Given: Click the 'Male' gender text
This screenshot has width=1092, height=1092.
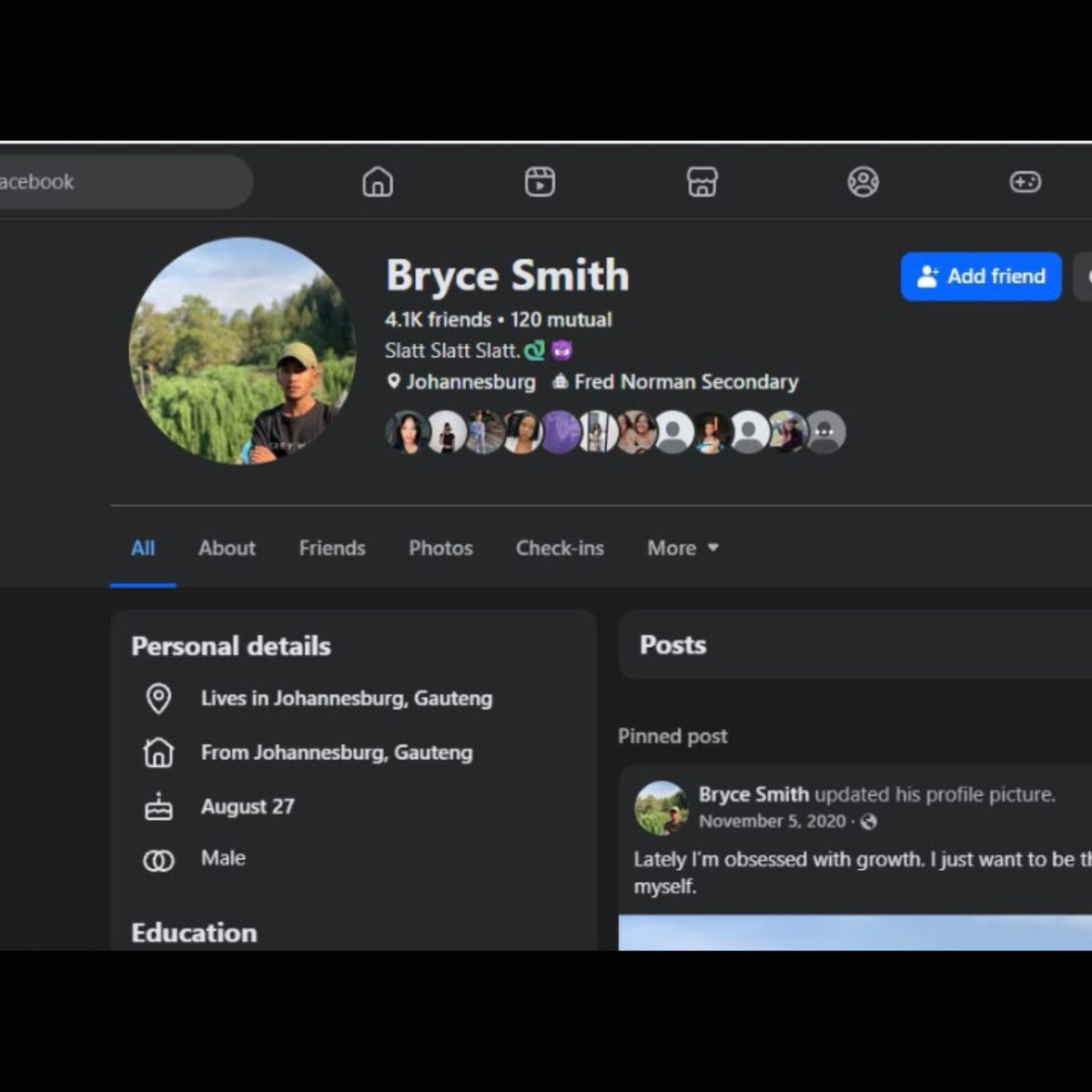Looking at the screenshot, I should [223, 858].
